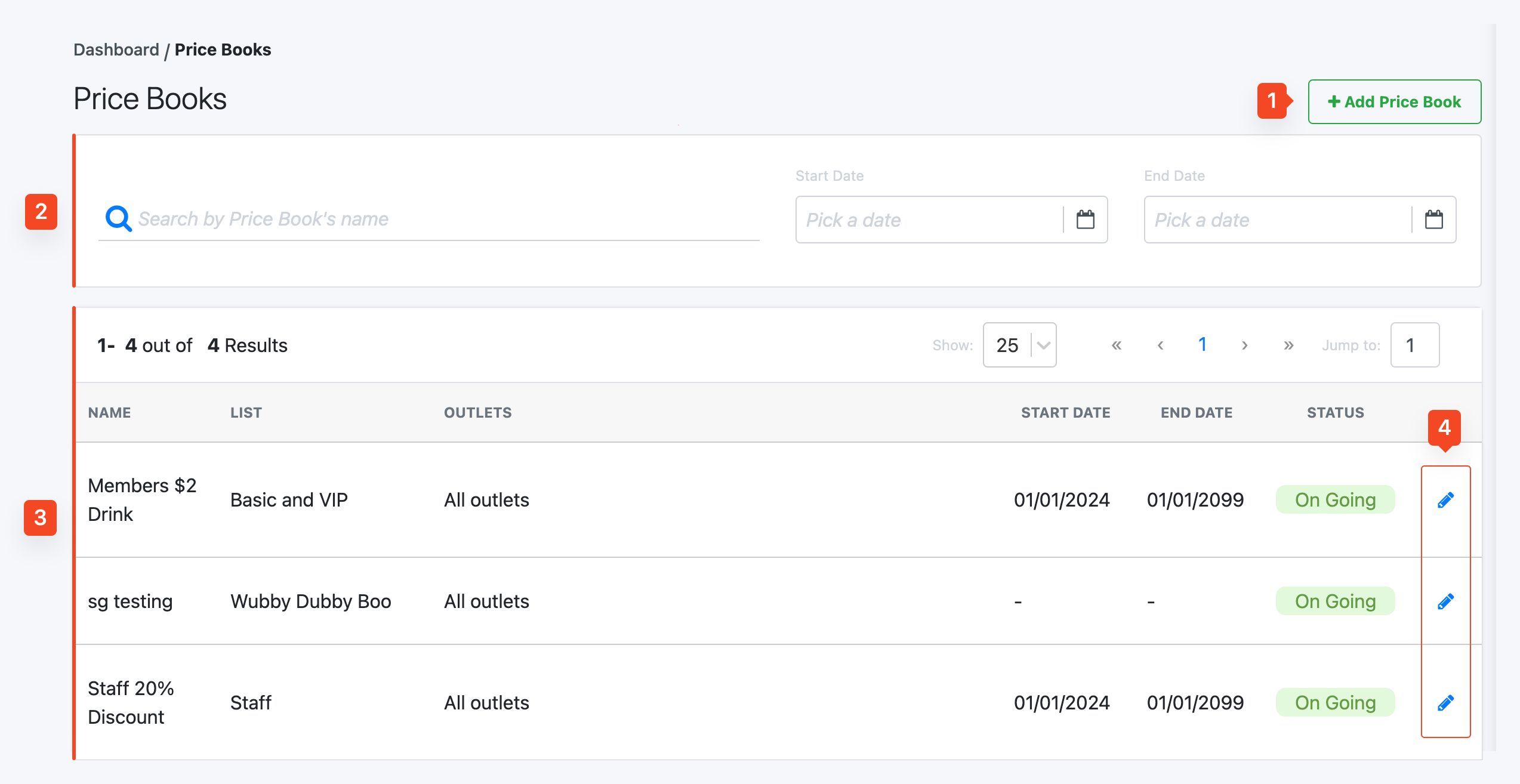The height and width of the screenshot is (784, 1520).
Task: Open the End Date calendar picker icon
Action: pyautogui.click(x=1433, y=220)
